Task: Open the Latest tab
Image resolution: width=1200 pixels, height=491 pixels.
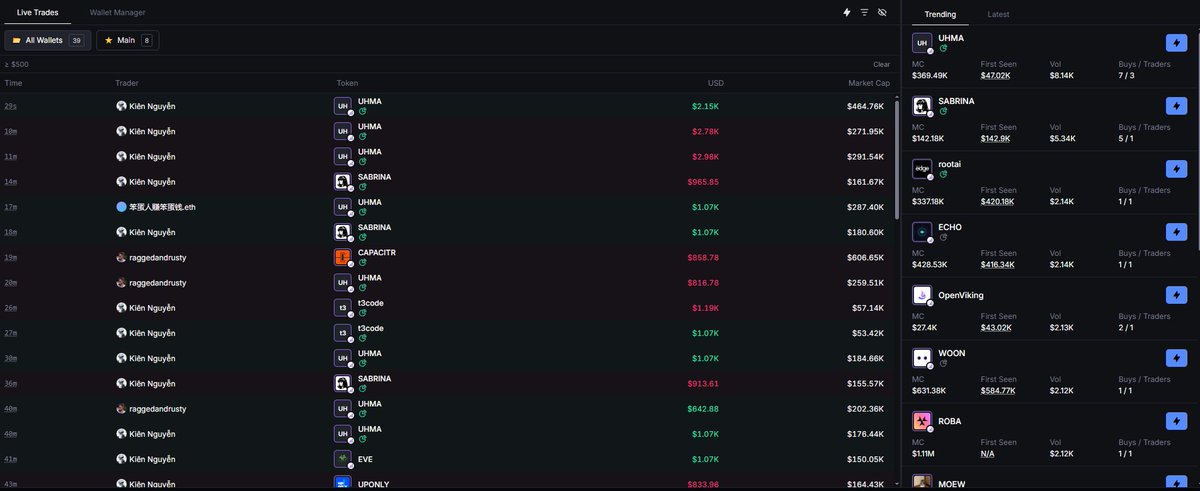Action: coord(998,14)
